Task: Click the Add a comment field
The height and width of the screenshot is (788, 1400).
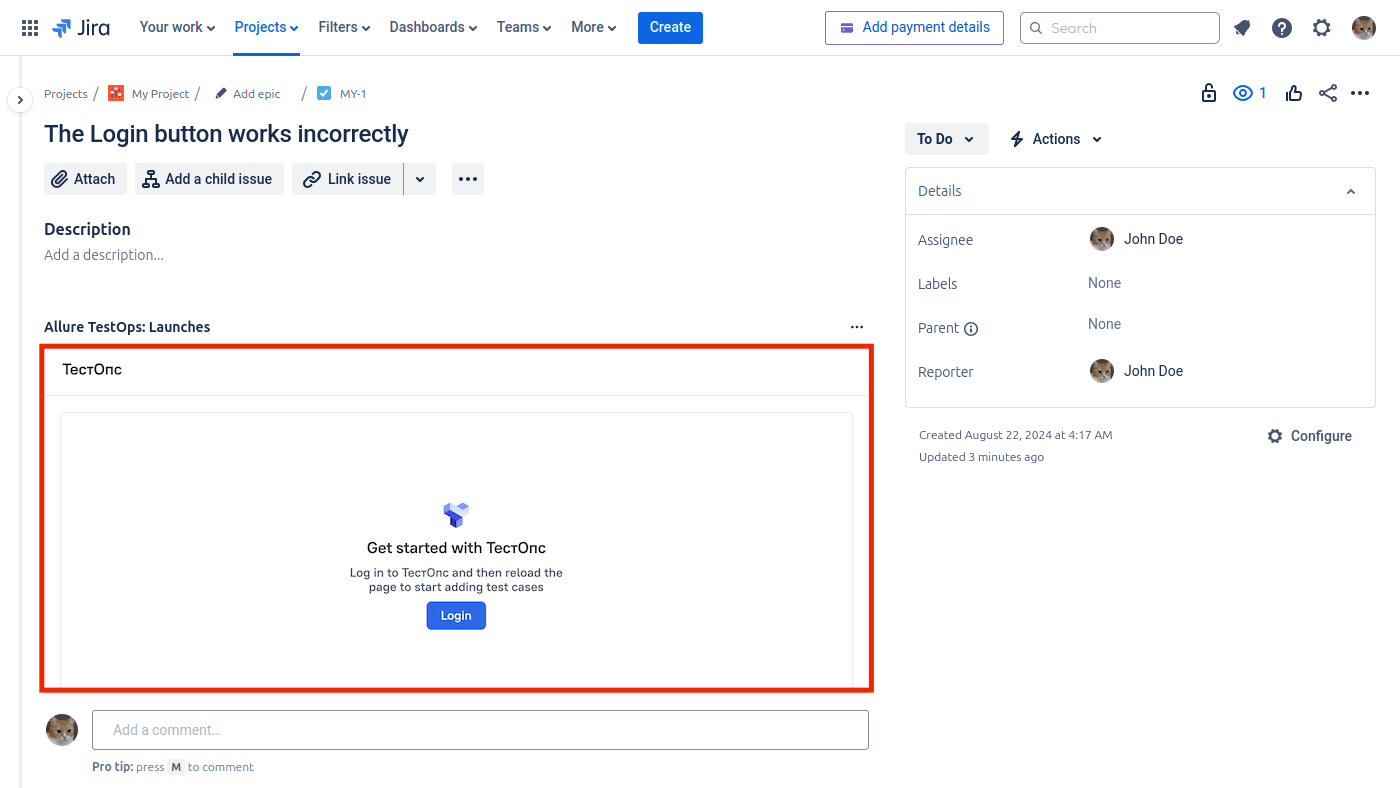Action: [x=480, y=730]
